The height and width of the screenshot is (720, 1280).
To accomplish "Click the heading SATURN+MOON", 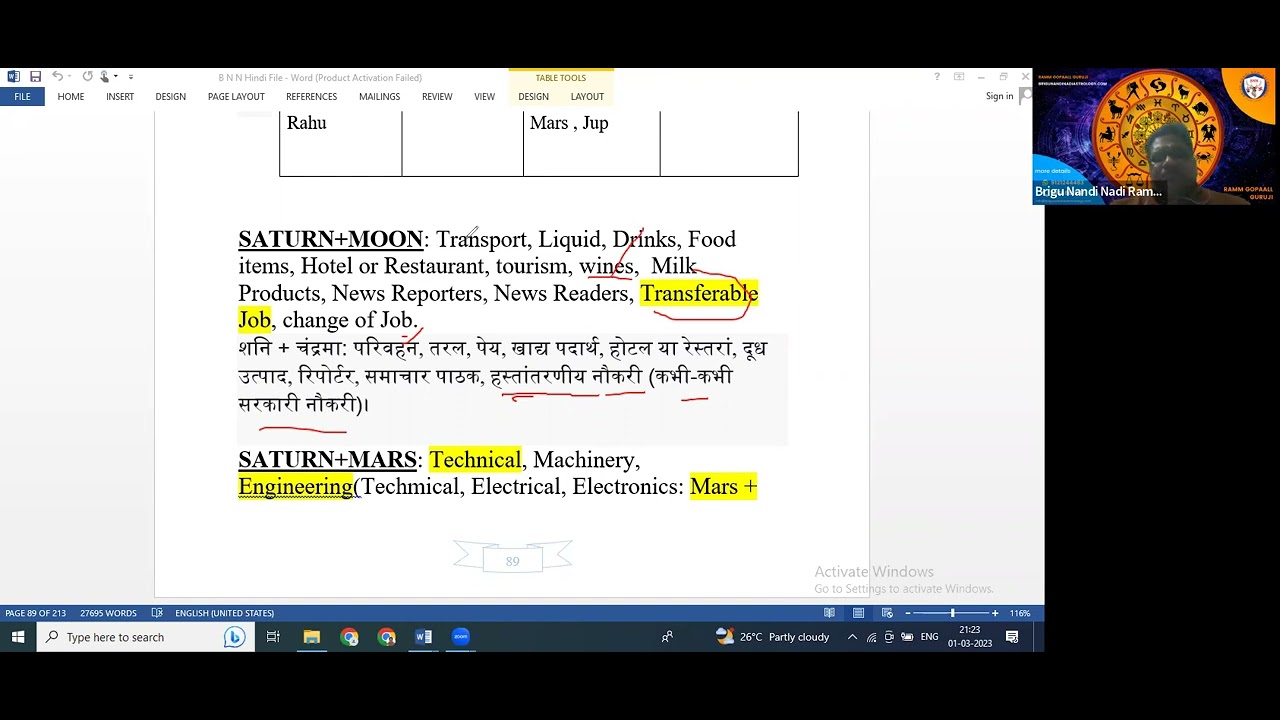I will [331, 239].
